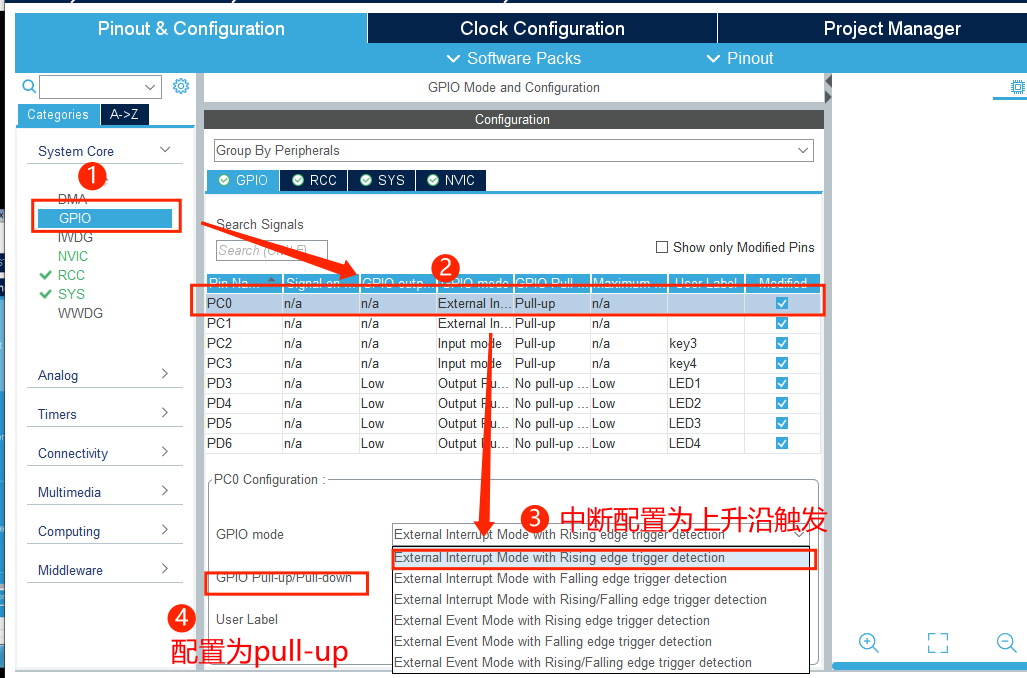Click the zoom out magnifier icon
This screenshot has height=678, width=1027.
click(1006, 643)
